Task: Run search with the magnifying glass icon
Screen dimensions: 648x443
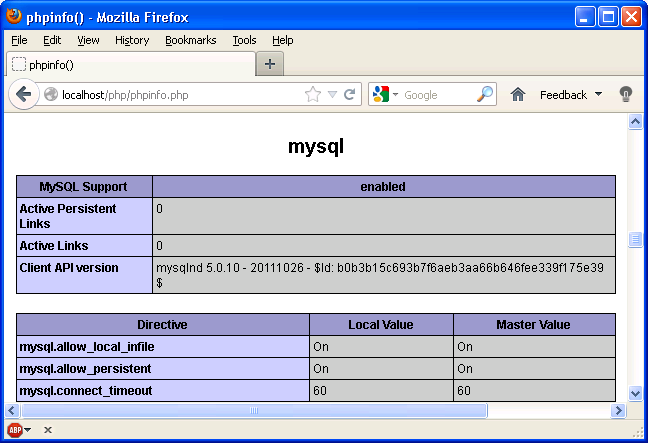Action: [x=485, y=95]
